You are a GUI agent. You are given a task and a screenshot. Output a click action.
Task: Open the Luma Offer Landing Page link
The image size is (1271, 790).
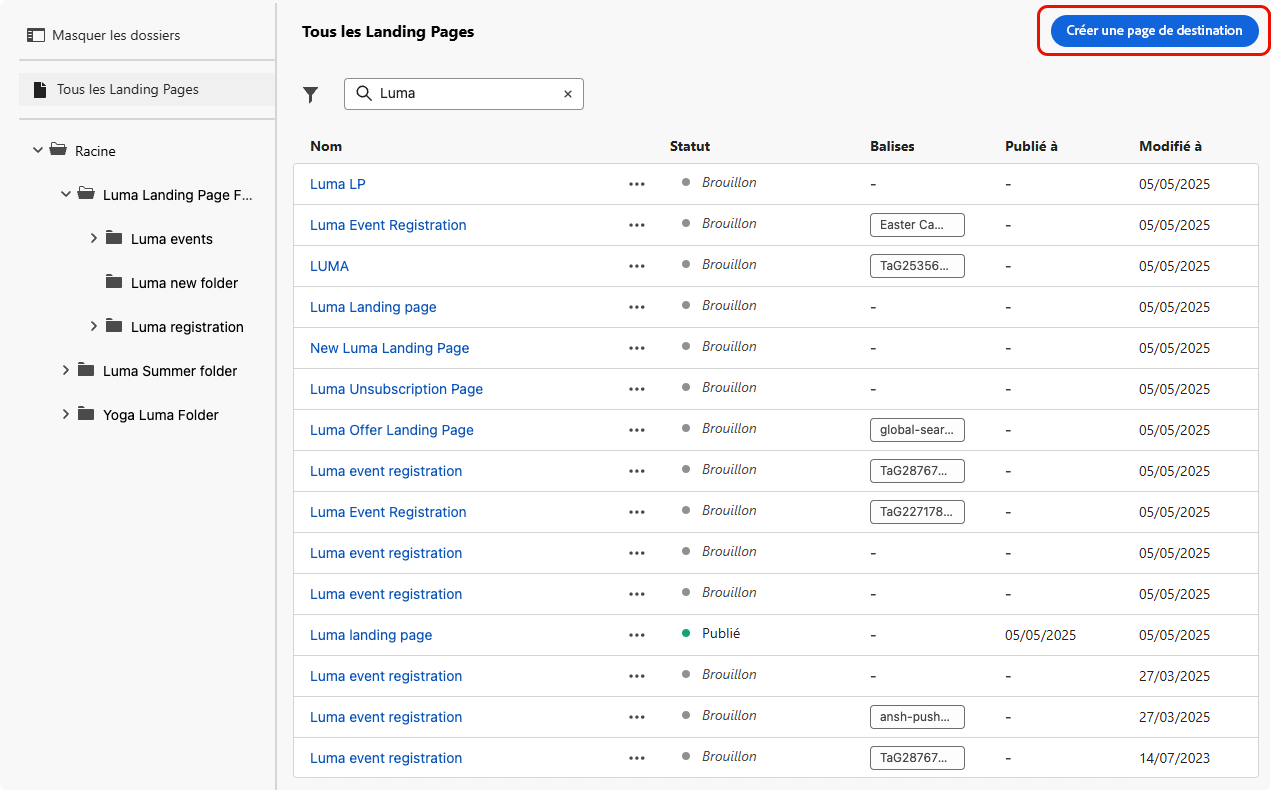pyautogui.click(x=392, y=430)
